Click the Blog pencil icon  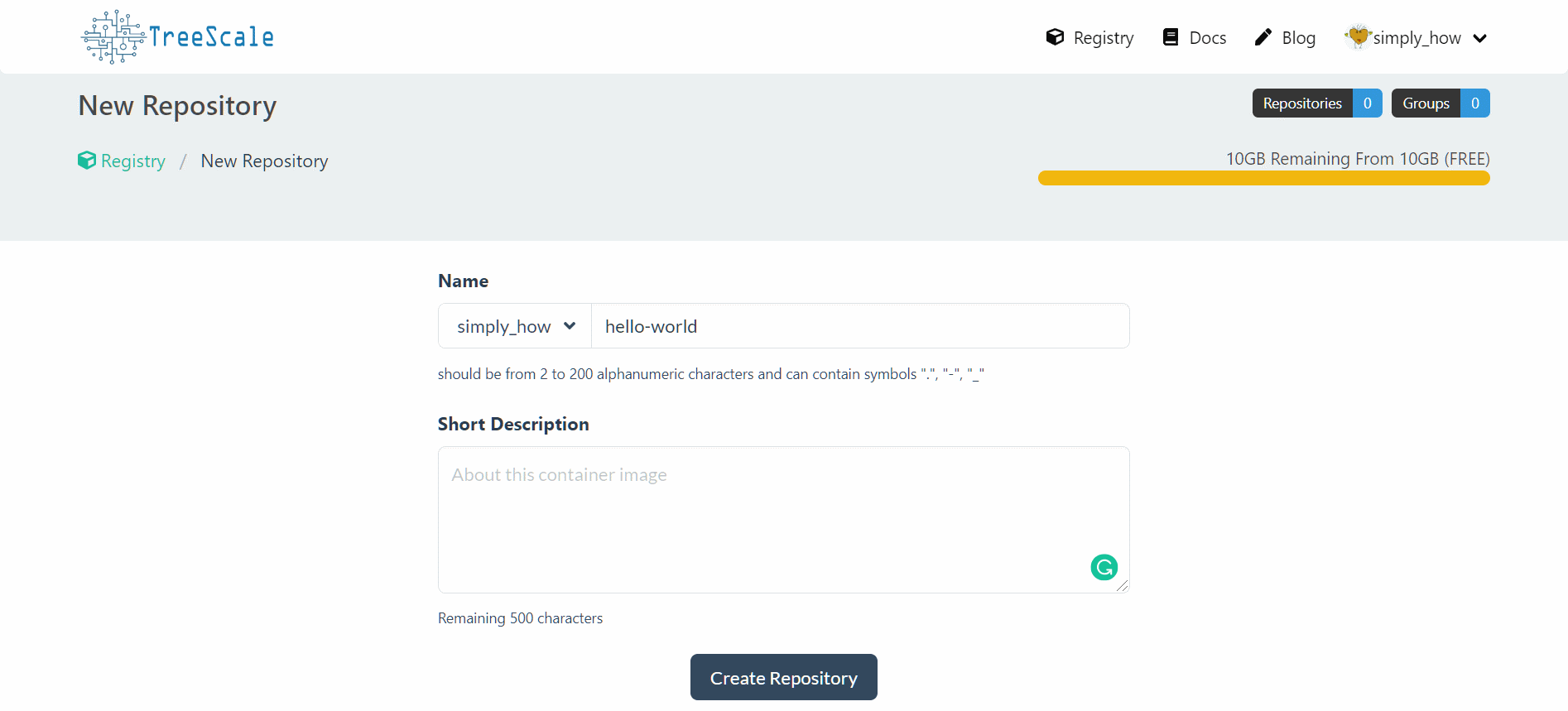[1263, 37]
